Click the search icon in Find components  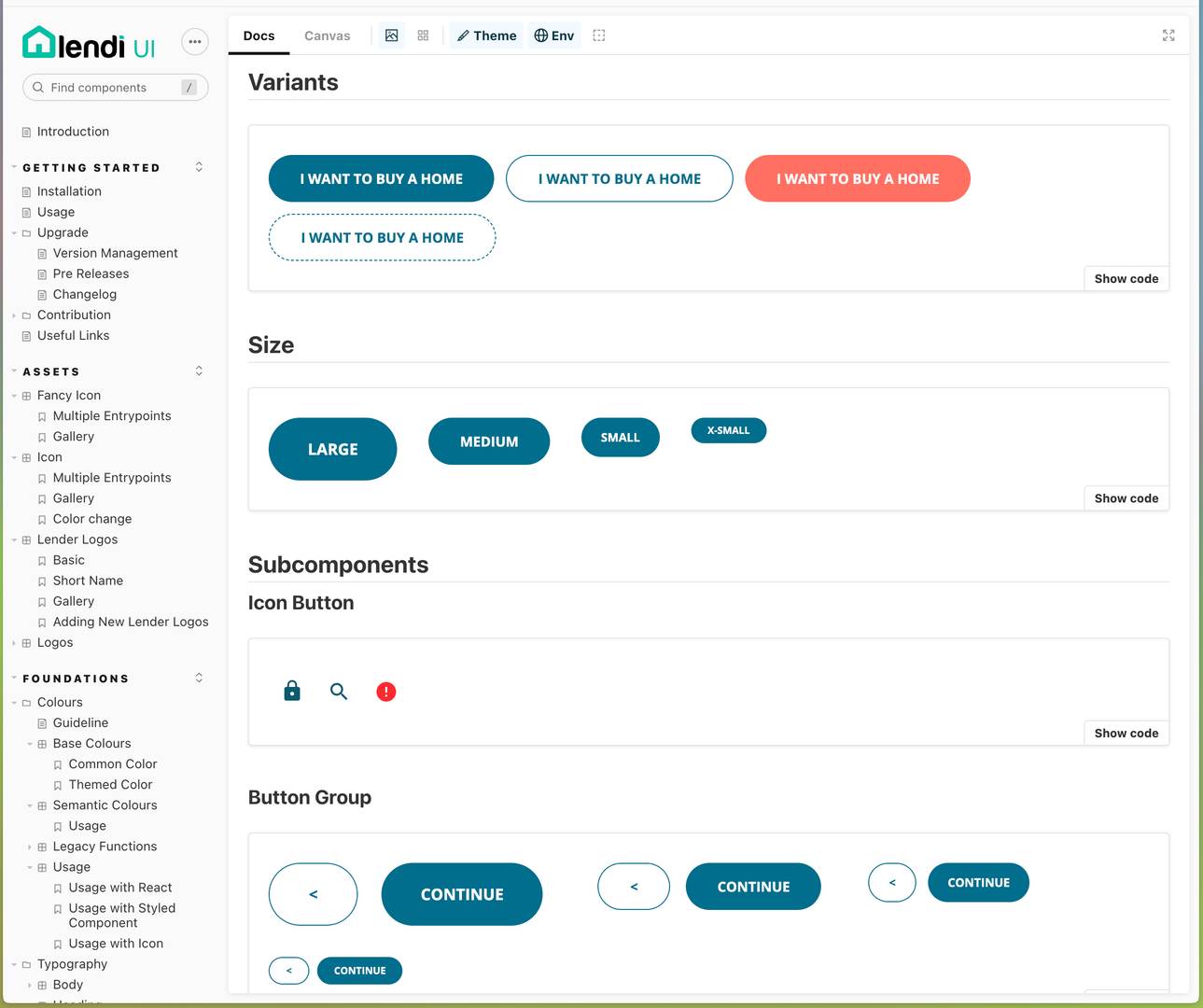(37, 87)
